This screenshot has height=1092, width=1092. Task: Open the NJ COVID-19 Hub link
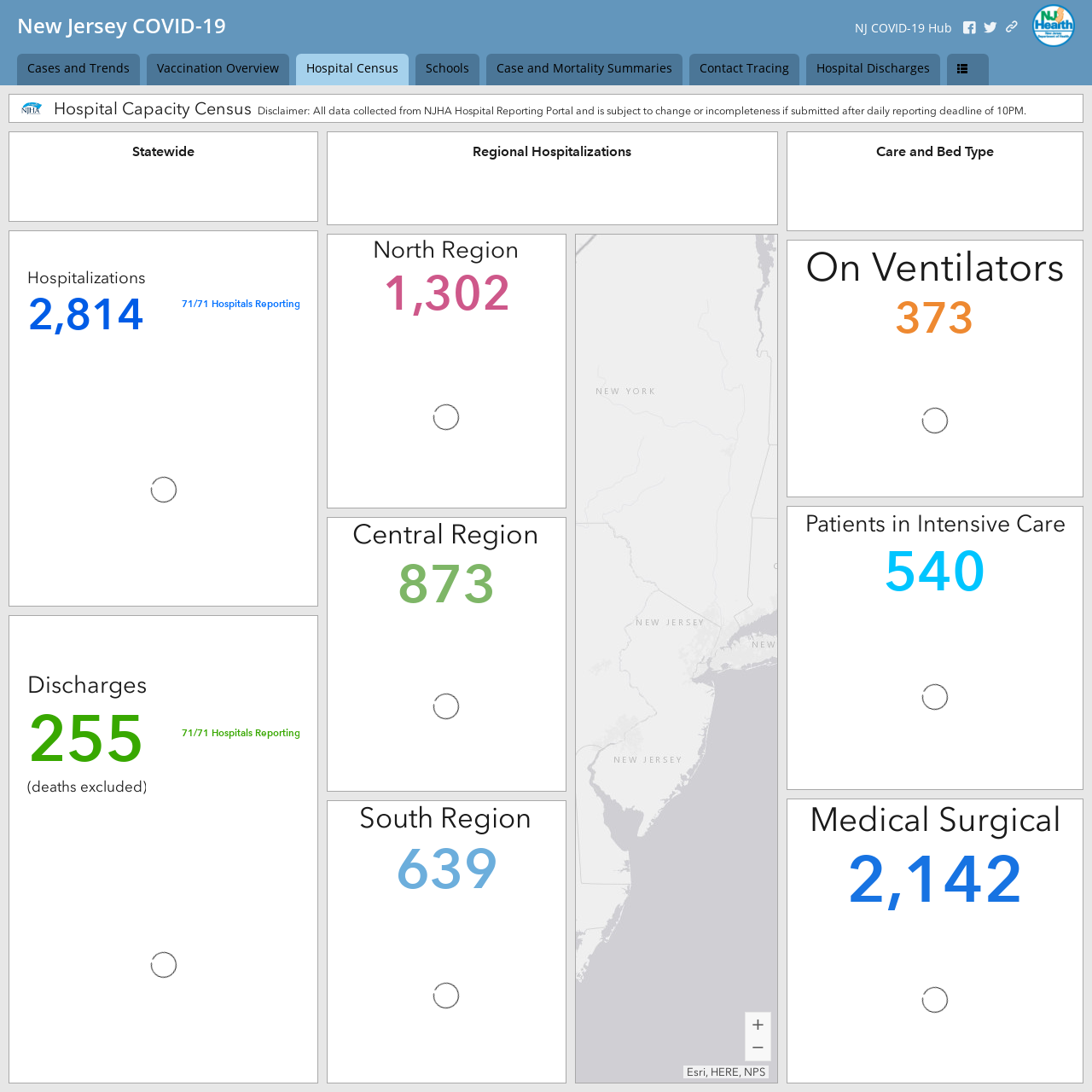[903, 28]
